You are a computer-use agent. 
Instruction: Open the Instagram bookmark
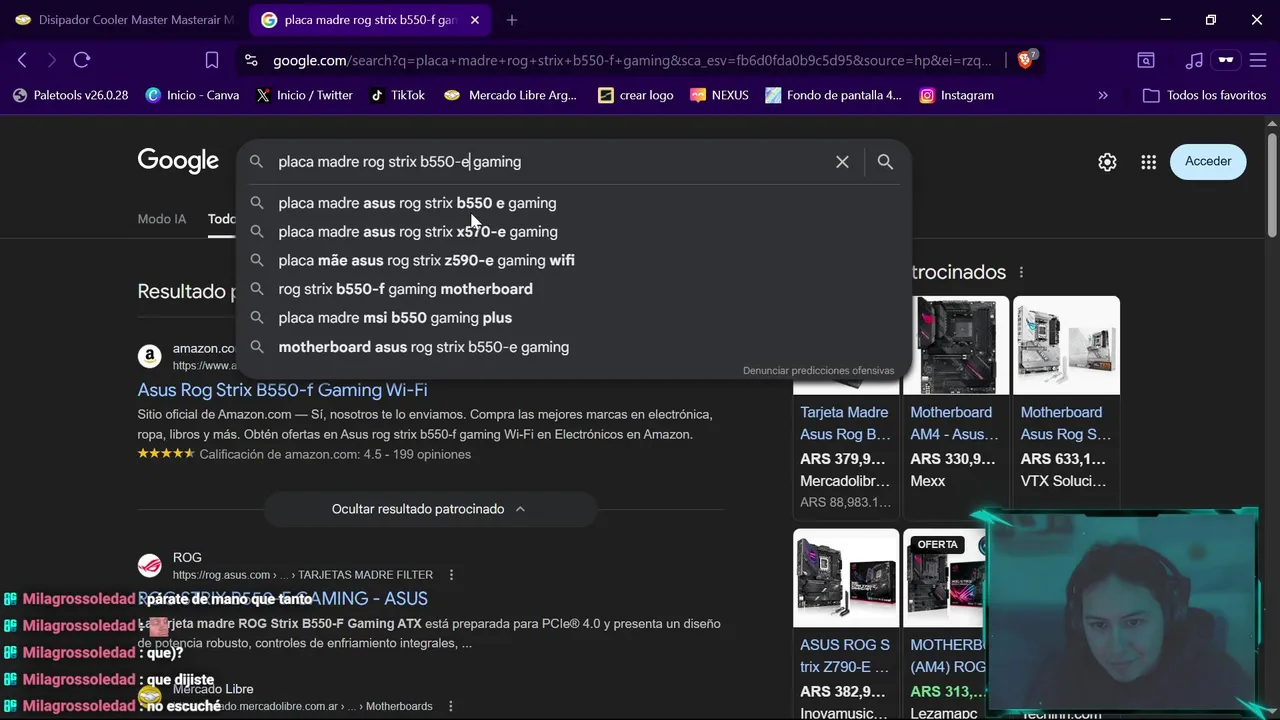pos(956,95)
